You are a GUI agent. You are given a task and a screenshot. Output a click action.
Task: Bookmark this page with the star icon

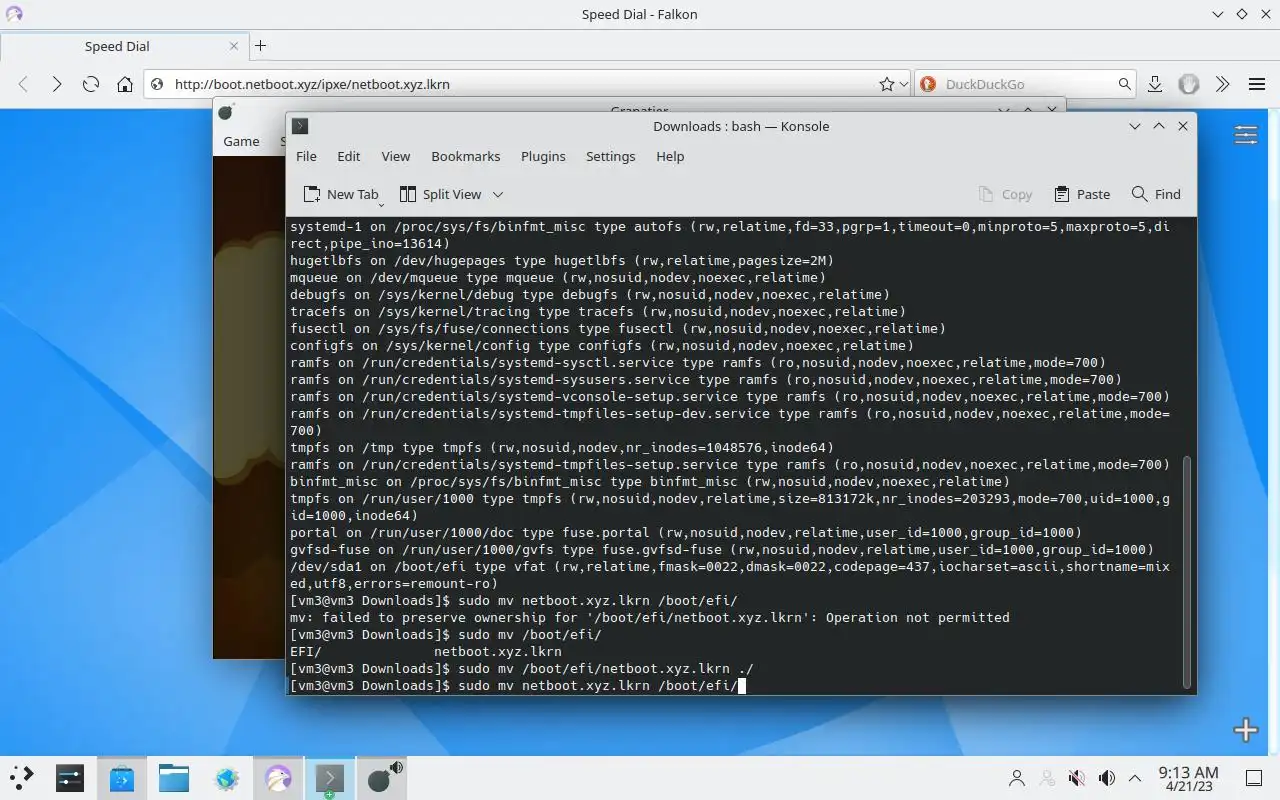[x=886, y=84]
